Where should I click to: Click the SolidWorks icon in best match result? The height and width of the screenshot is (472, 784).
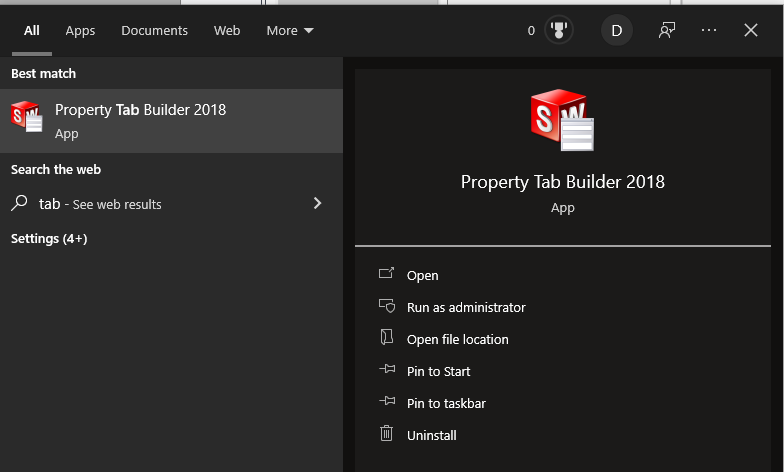click(x=26, y=116)
